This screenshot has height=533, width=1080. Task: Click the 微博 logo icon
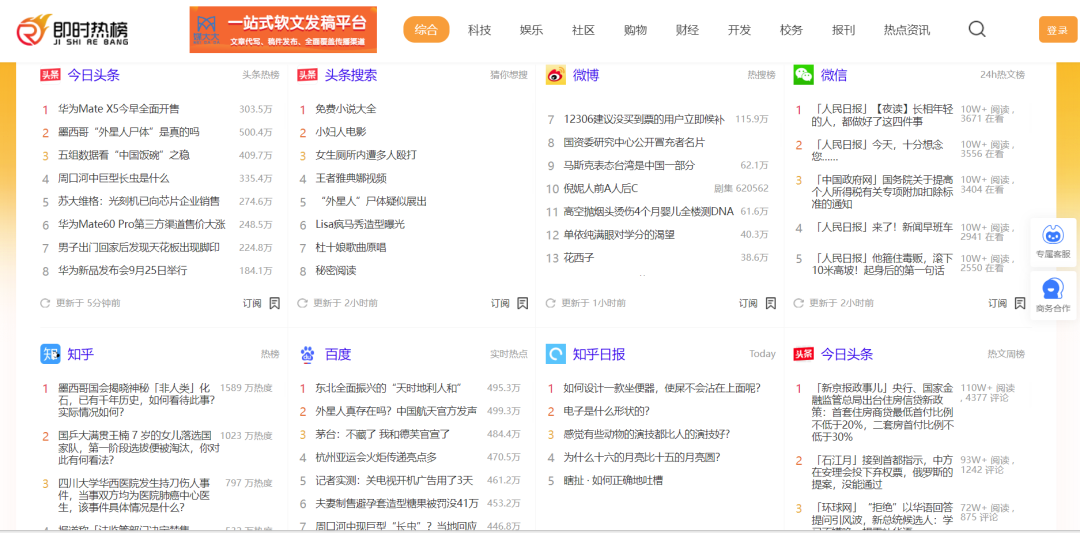pos(556,75)
